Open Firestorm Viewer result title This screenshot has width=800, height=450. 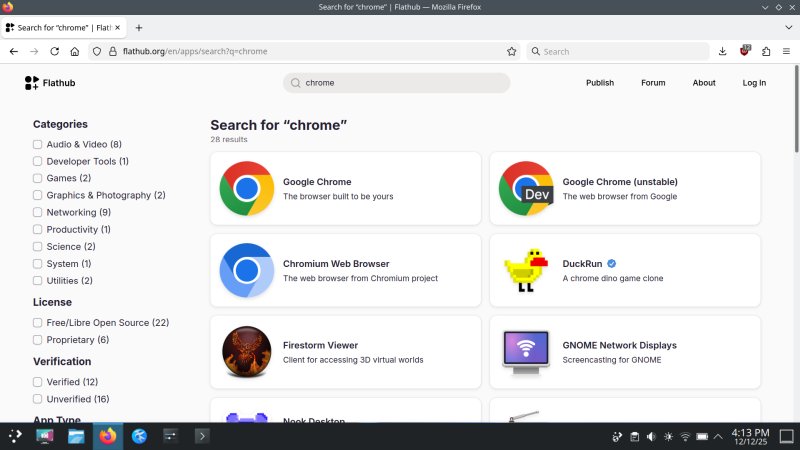tap(320, 345)
